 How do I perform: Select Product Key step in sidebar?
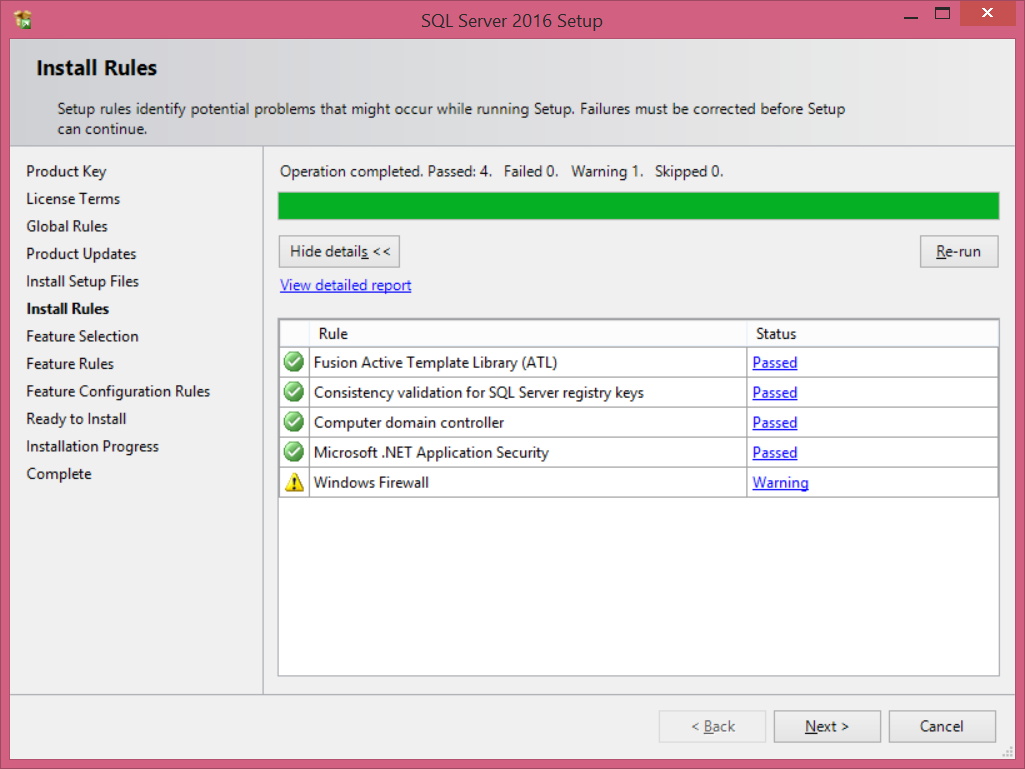click(66, 171)
